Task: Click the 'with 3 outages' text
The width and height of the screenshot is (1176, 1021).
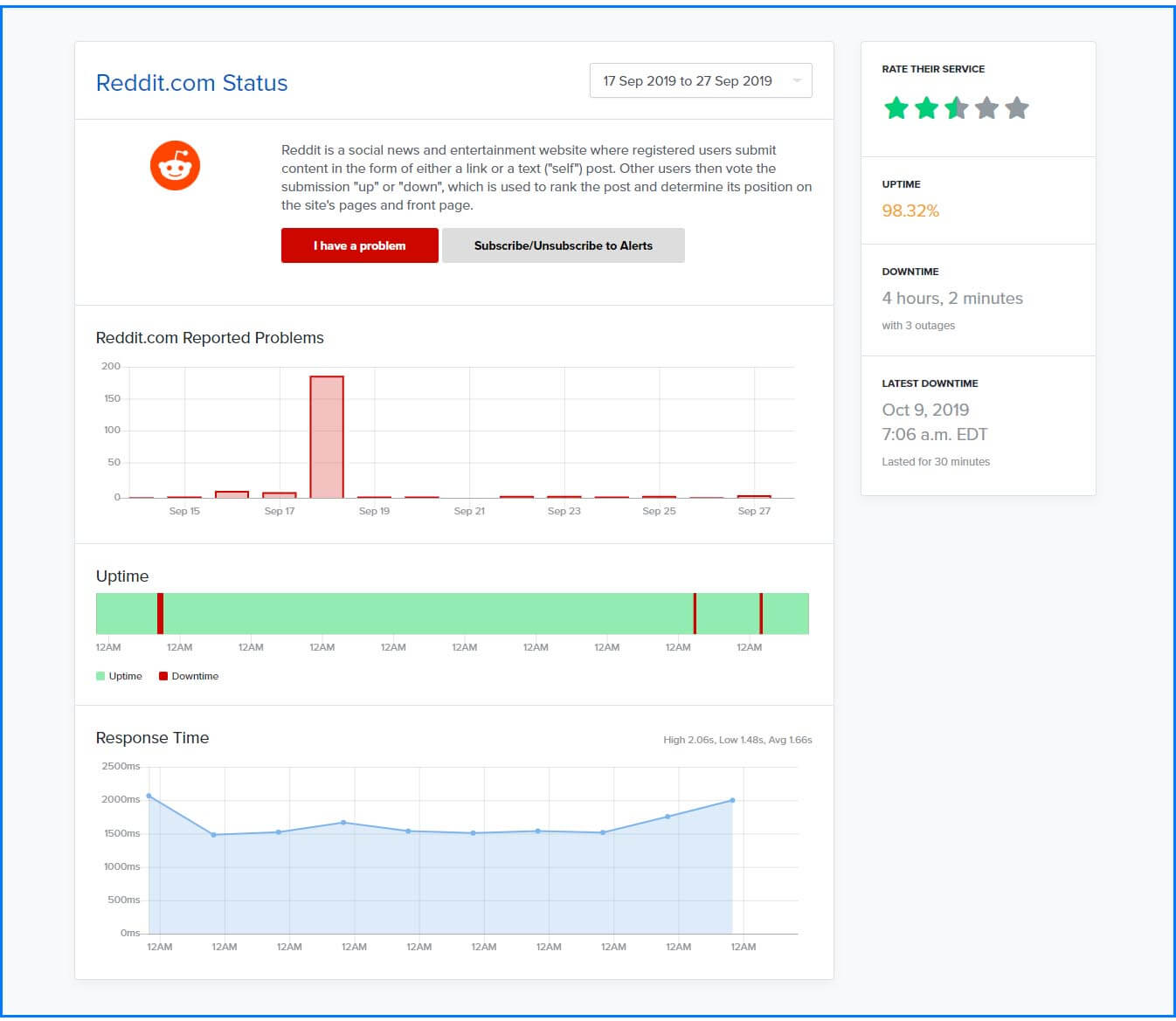Action: point(918,326)
